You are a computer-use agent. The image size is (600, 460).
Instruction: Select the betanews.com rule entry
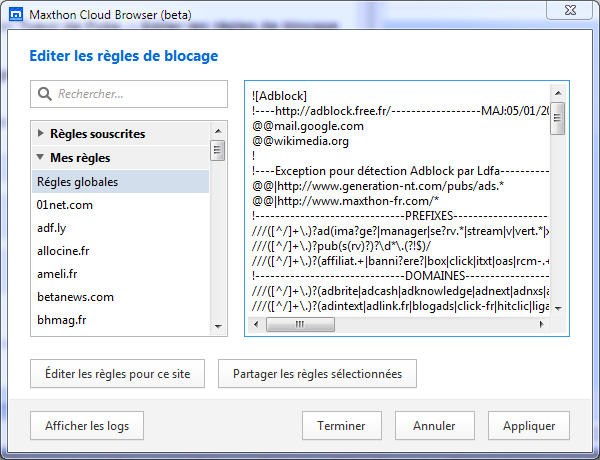(x=121, y=297)
